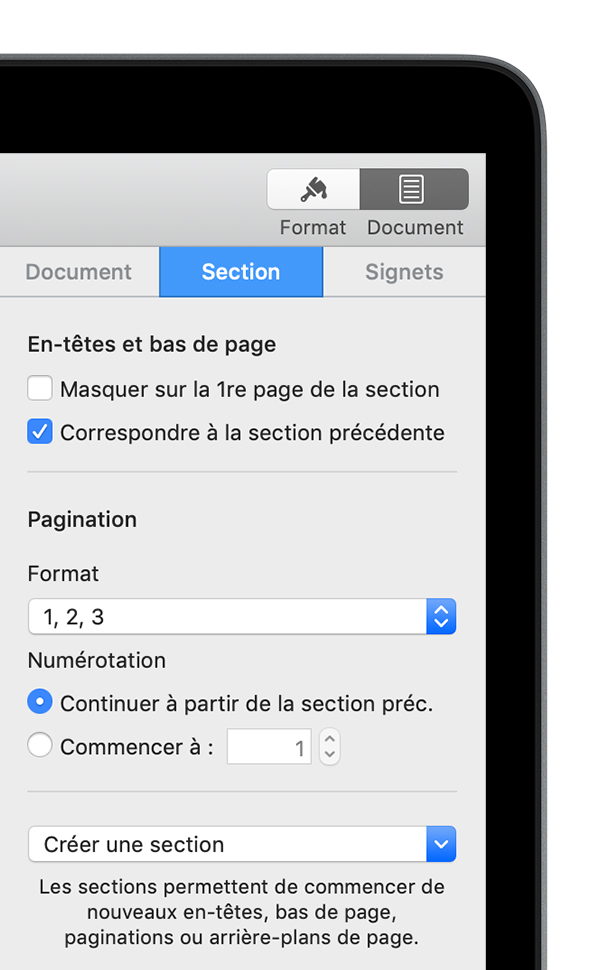Click the Document label under the toolbar icon

pos(415,228)
